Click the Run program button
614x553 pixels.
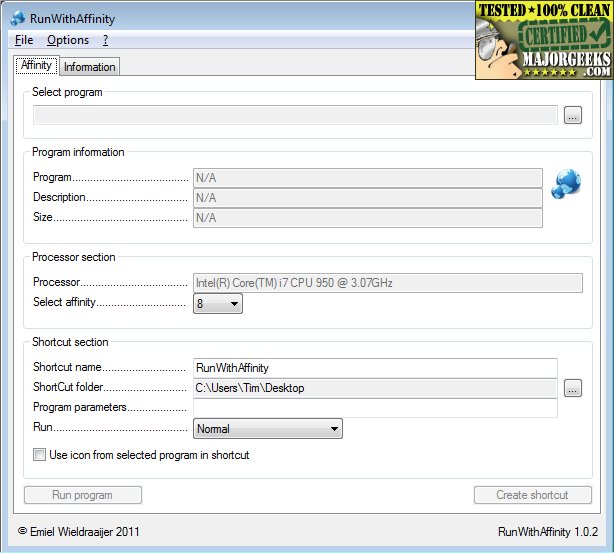(x=83, y=495)
